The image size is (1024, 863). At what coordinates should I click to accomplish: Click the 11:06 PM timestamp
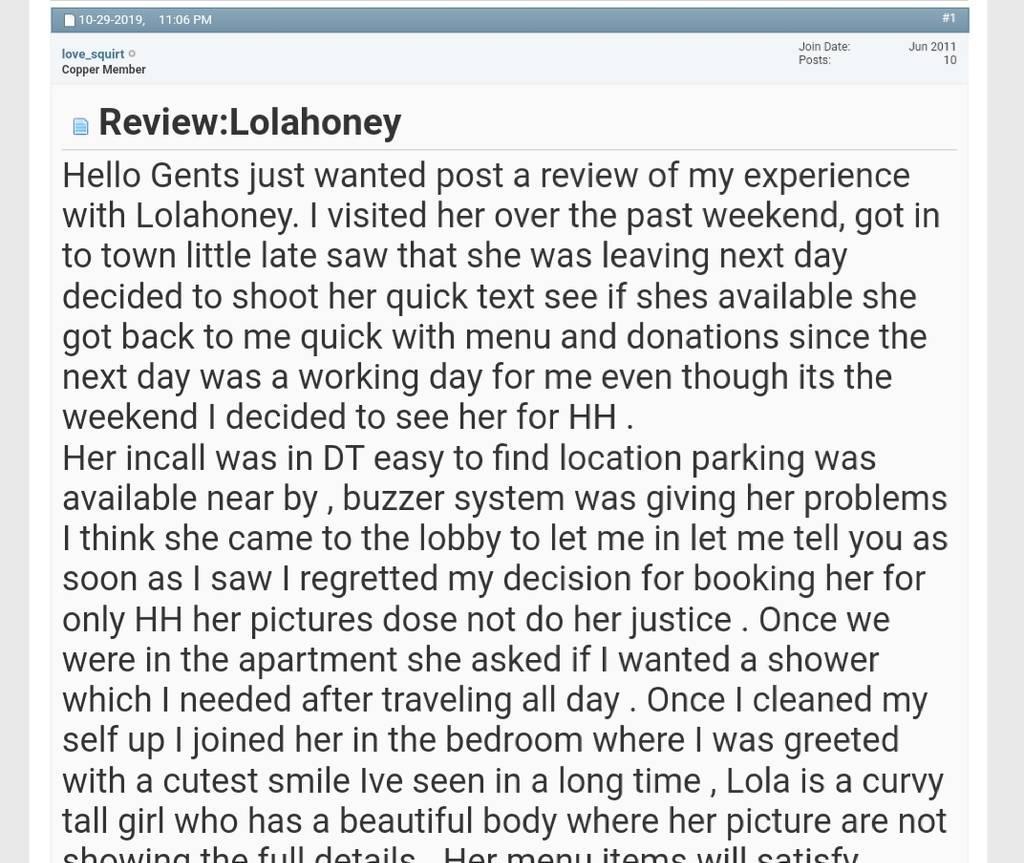[x=185, y=20]
